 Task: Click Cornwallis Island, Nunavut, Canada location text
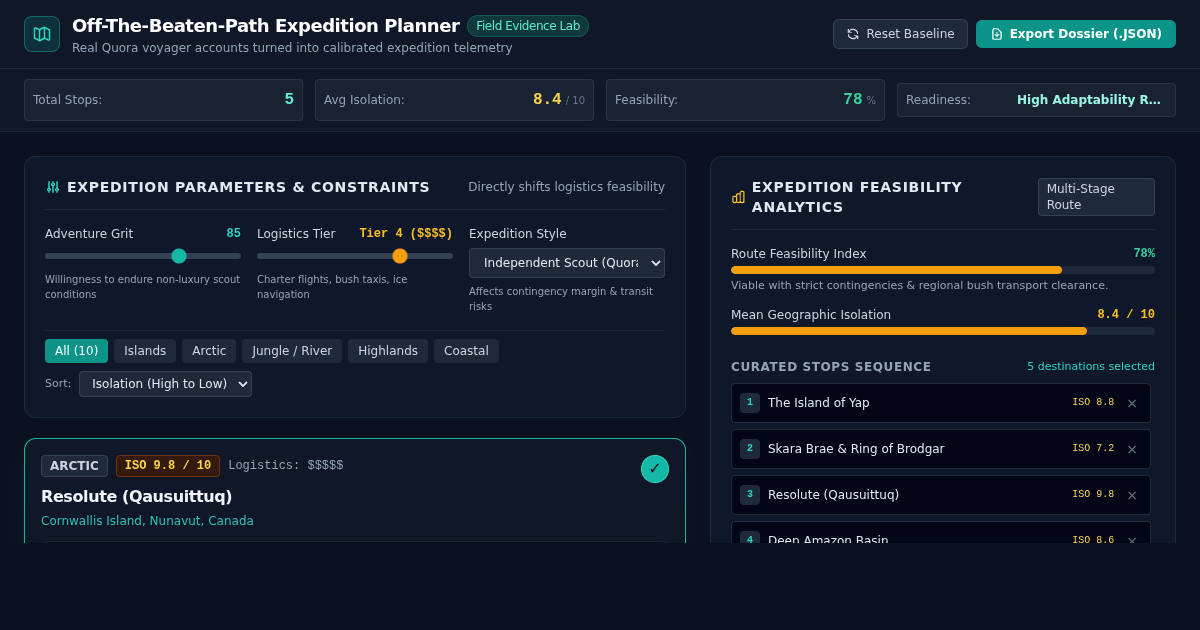click(x=147, y=521)
